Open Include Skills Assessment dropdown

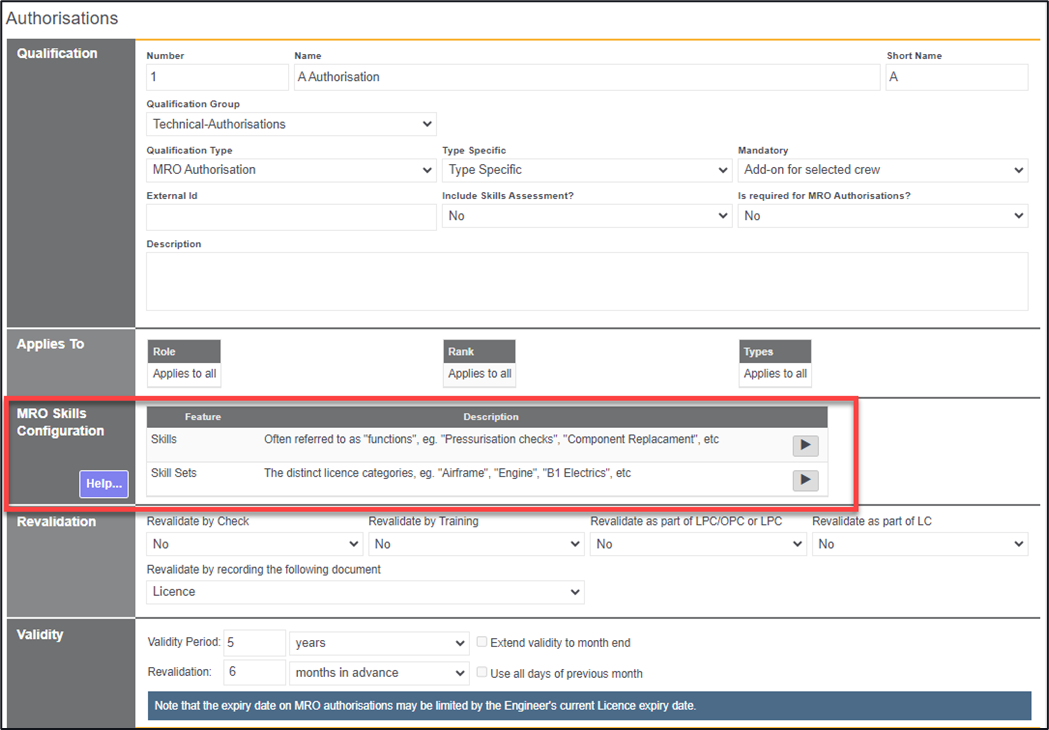(587, 216)
